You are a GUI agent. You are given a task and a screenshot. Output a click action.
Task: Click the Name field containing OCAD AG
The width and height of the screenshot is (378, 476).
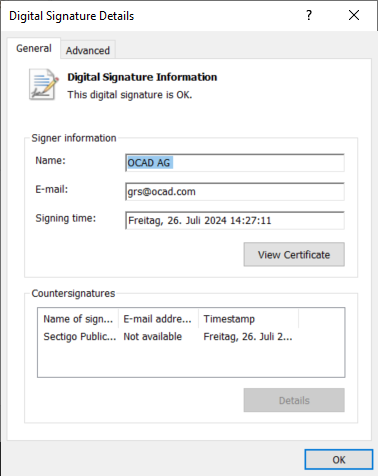[235, 163]
